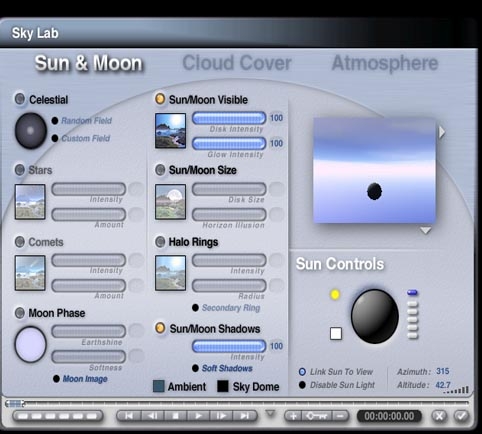482x434 pixels.
Task: Go to the first frame of the animation
Action: tap(129, 416)
